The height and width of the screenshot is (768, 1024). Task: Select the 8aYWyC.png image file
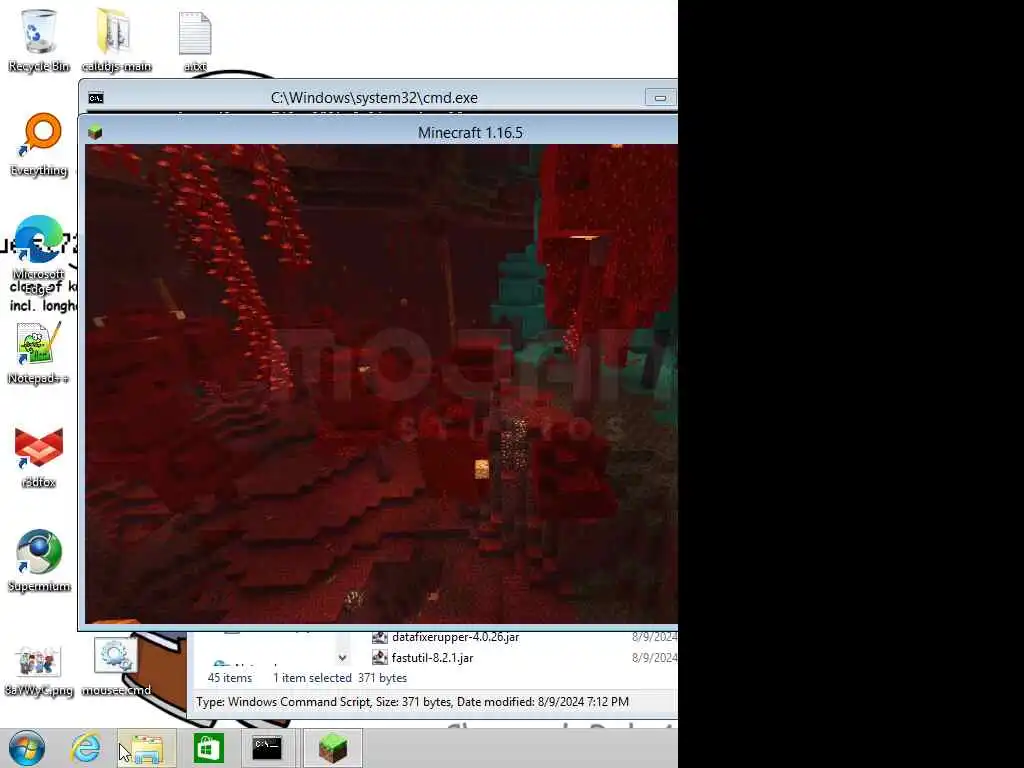[x=39, y=669]
